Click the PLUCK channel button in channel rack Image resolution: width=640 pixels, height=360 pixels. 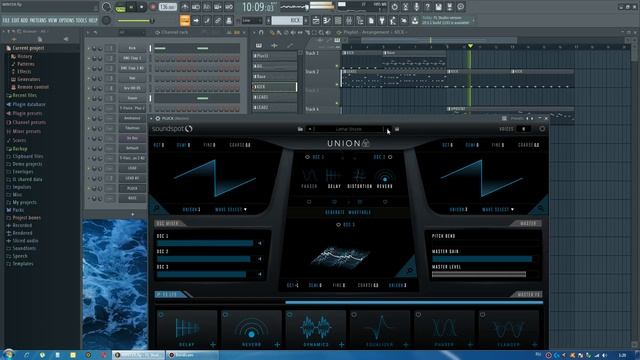pyautogui.click(x=132, y=188)
